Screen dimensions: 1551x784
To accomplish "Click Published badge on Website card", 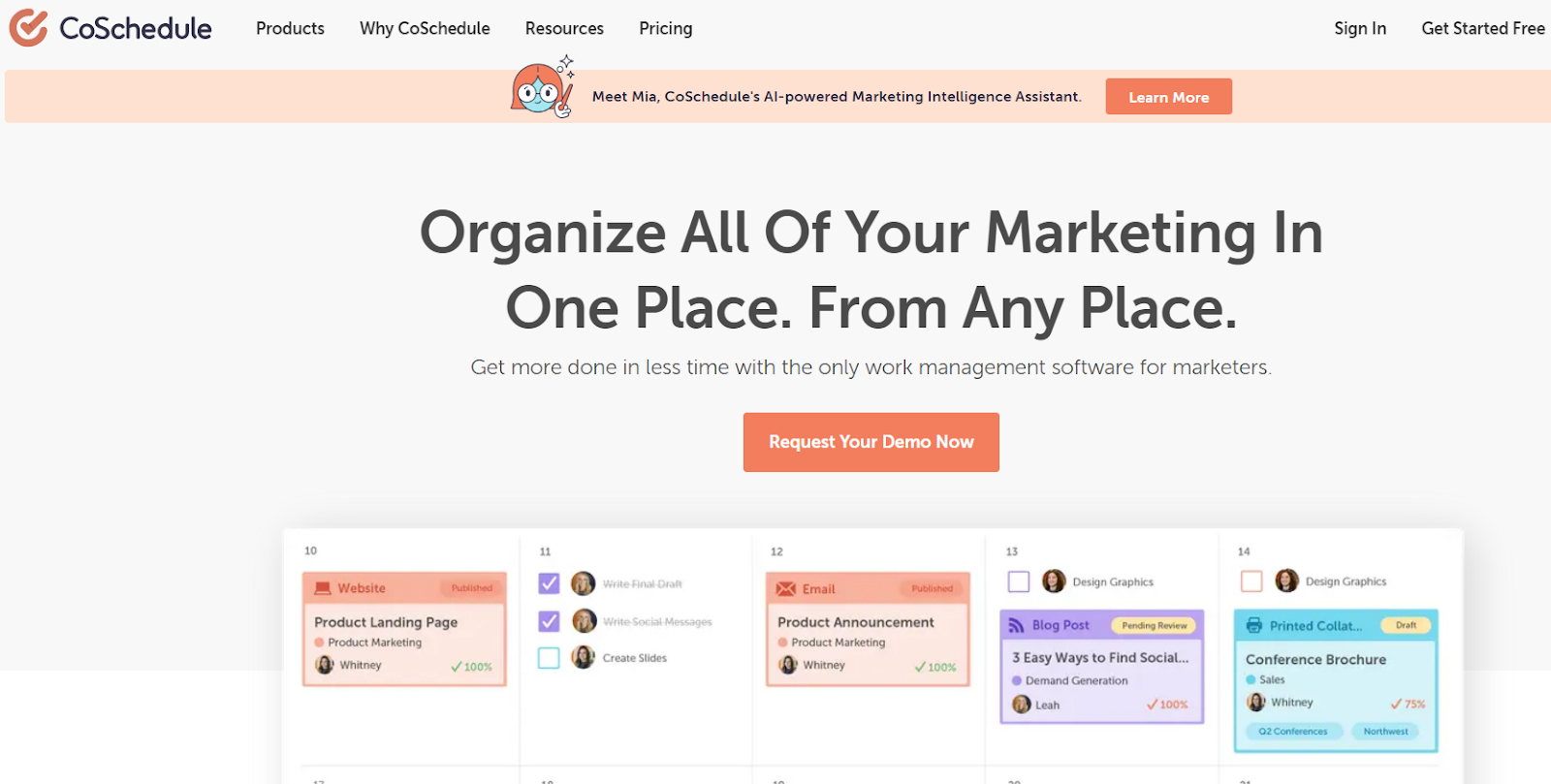I will (x=471, y=588).
